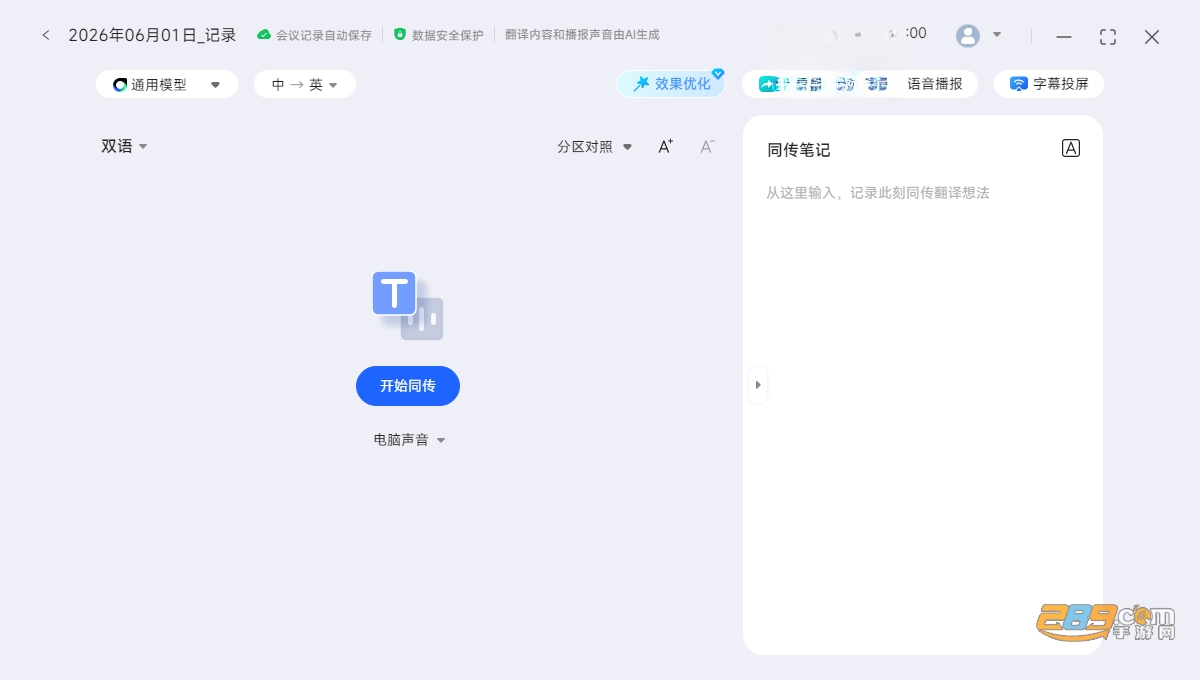Image resolution: width=1200 pixels, height=680 pixels.
Task: Click the 会议记录自动保存 cloud icon
Action: point(264,34)
